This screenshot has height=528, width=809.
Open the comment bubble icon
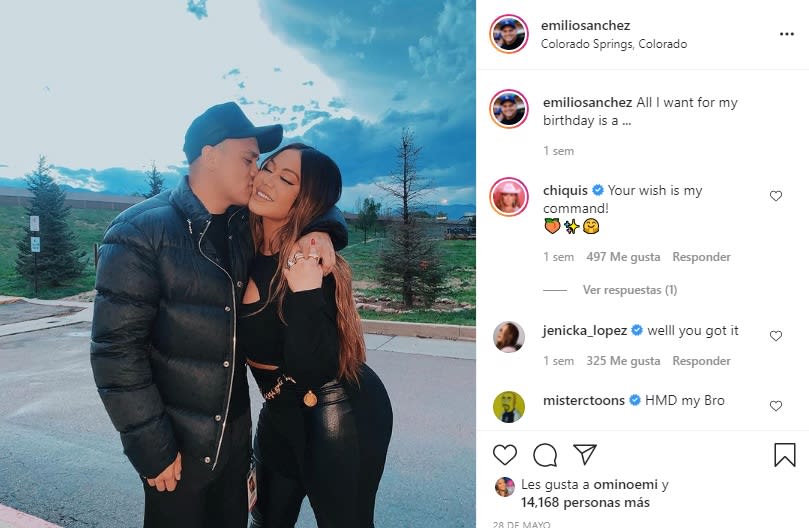545,455
